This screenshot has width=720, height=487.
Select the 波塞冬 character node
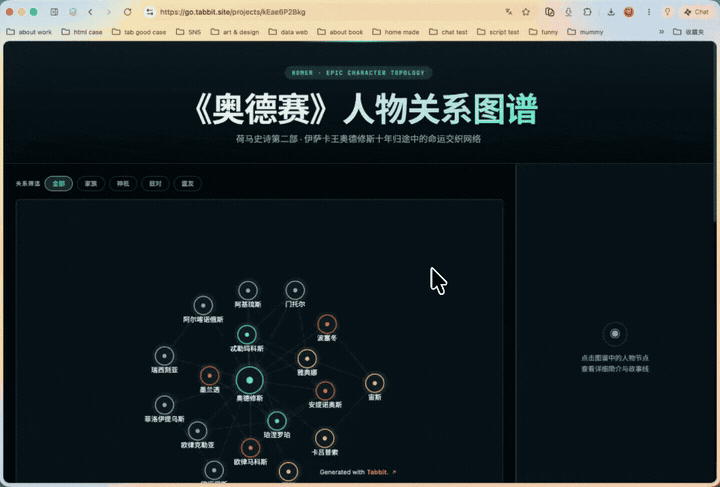pyautogui.click(x=327, y=324)
